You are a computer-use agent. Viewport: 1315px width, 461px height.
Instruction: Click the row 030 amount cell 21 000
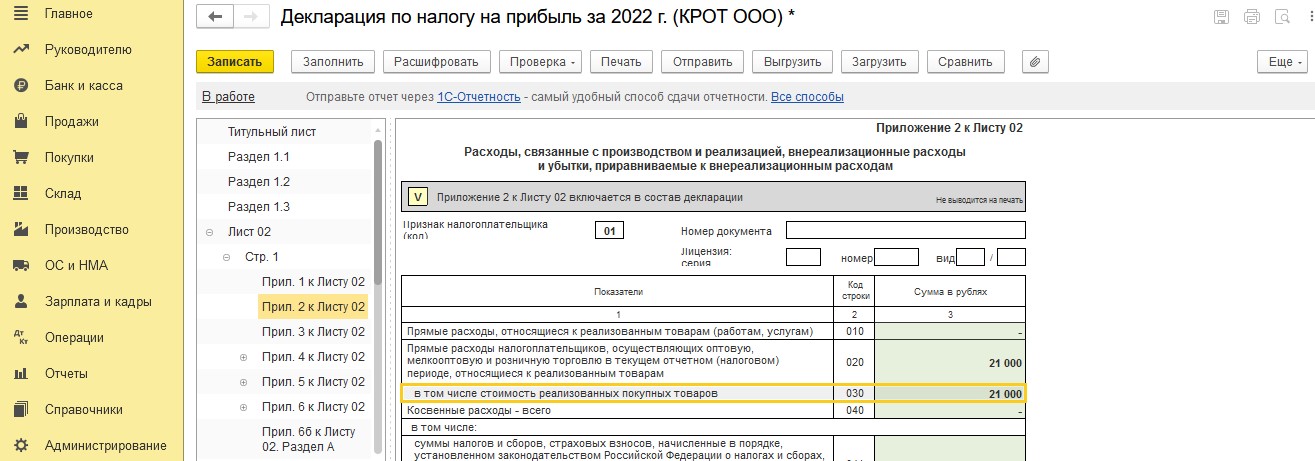click(950, 394)
